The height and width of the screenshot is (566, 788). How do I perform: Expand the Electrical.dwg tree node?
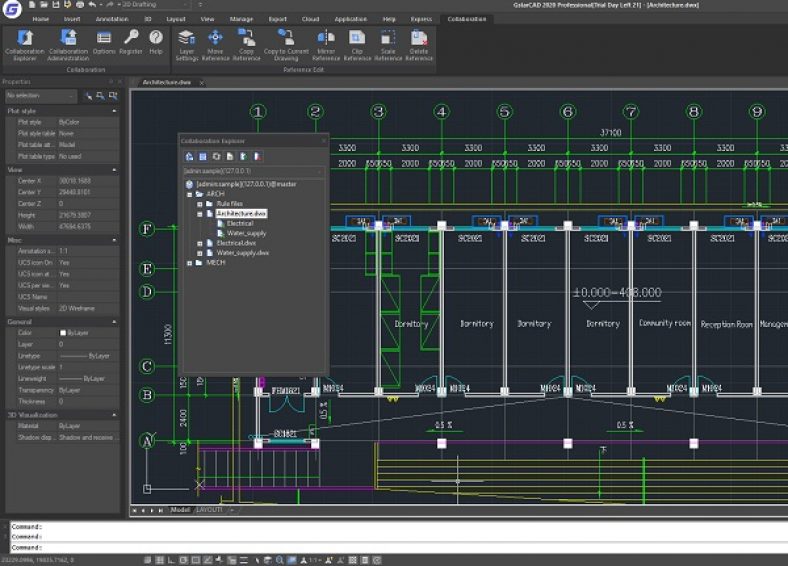(200, 243)
